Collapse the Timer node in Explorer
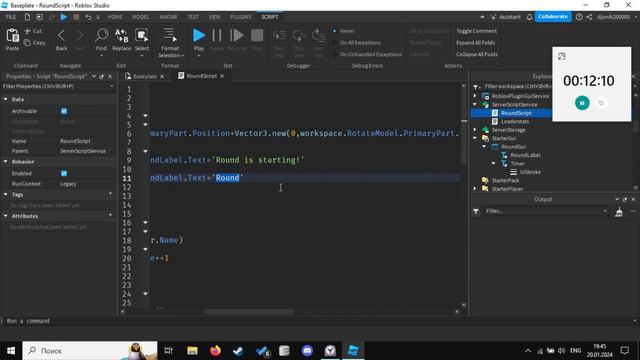The height and width of the screenshot is (360, 640). [493, 163]
